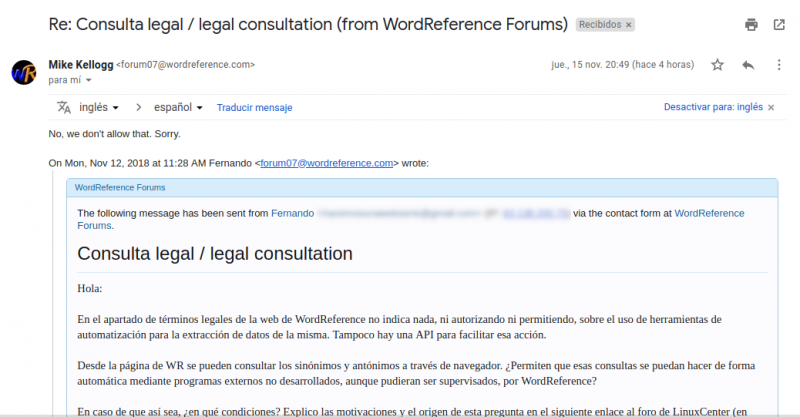Click the 'WordReference Forums' contact form link

point(708,213)
